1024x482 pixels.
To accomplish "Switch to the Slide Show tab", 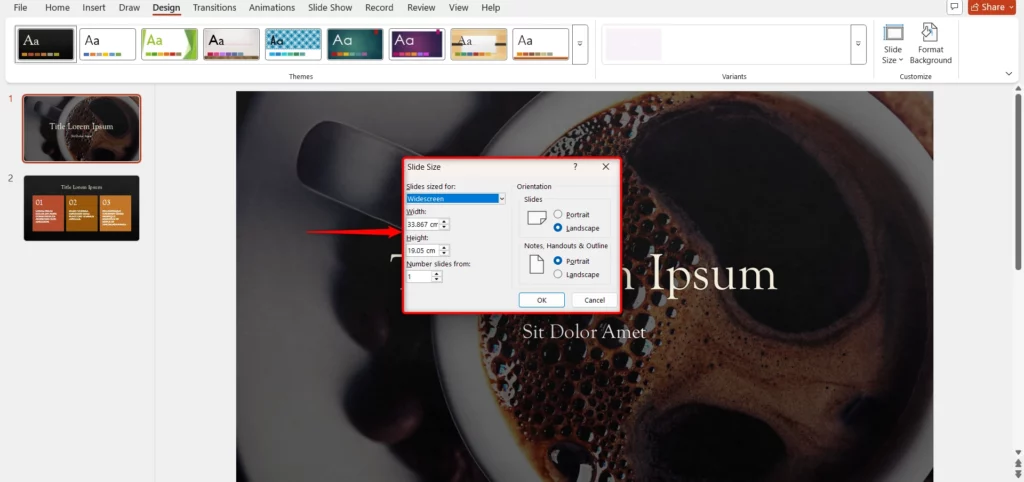I will (x=328, y=8).
